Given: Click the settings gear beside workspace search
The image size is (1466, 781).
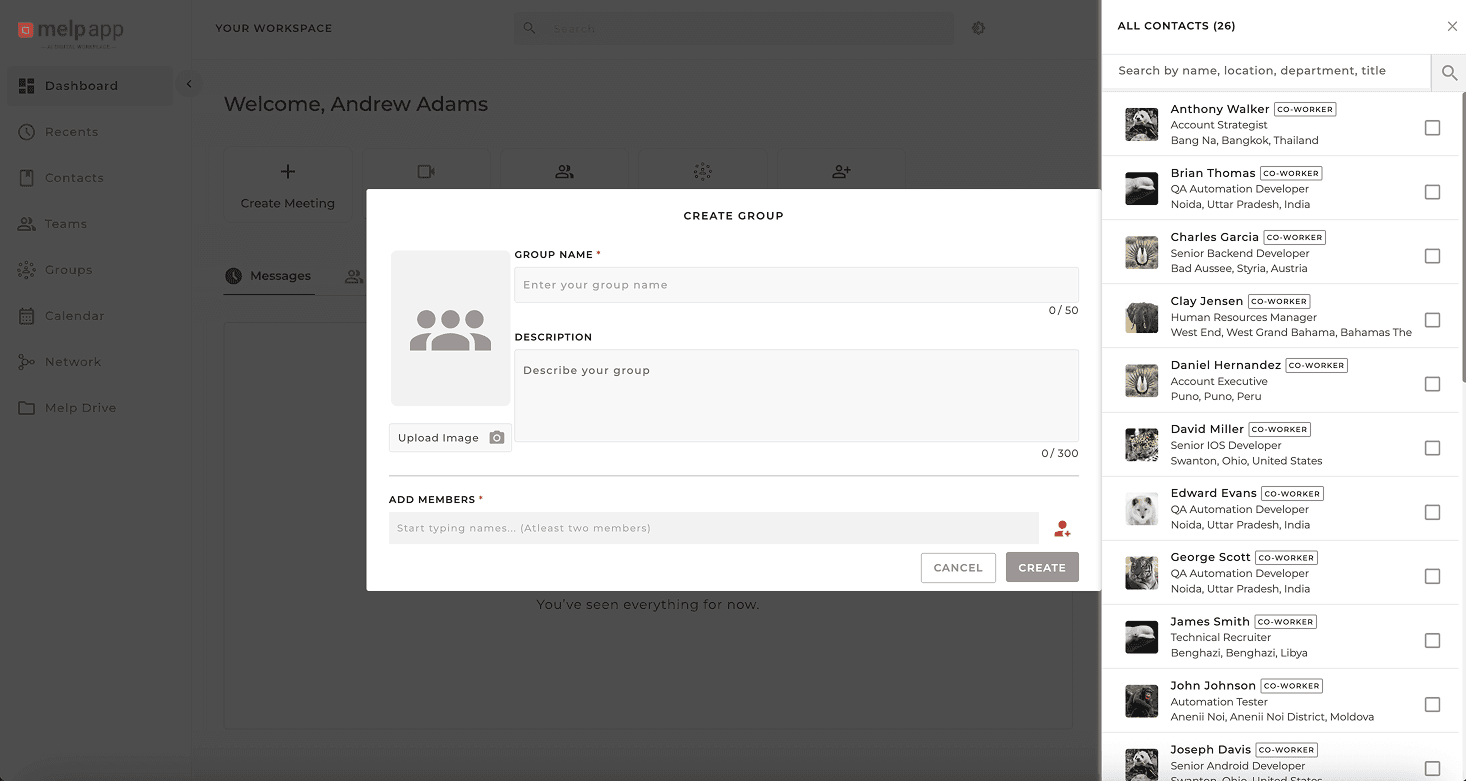Looking at the screenshot, I should tap(978, 28).
